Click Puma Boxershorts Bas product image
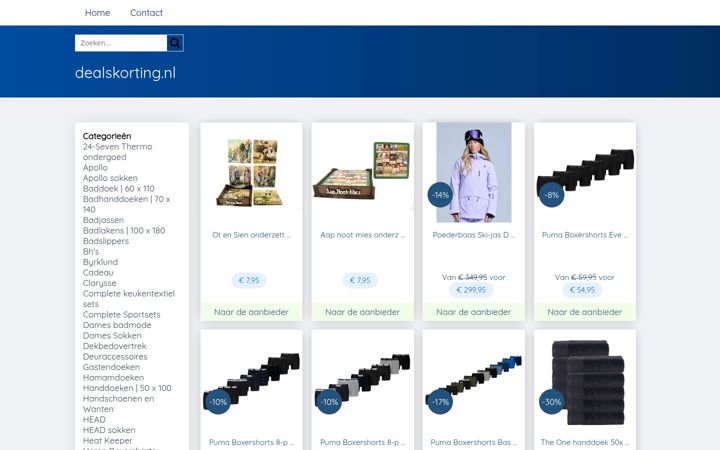This screenshot has width=720, height=450. 473,379
